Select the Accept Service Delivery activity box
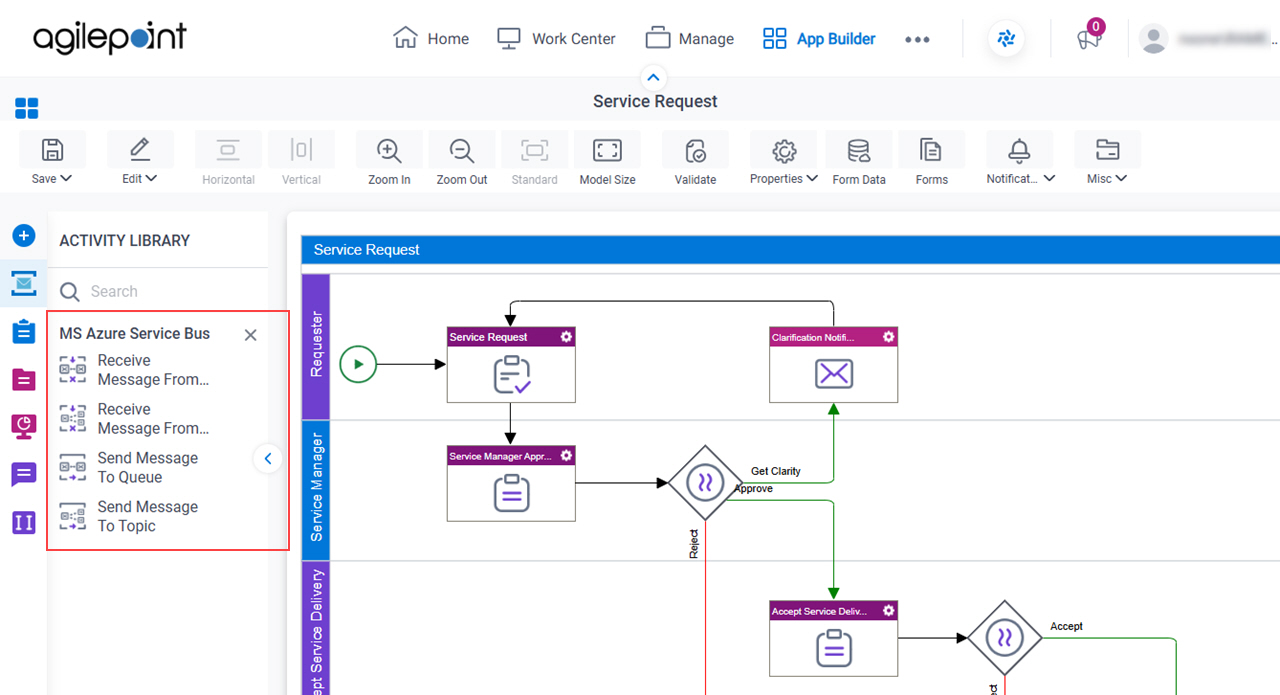 (x=833, y=638)
